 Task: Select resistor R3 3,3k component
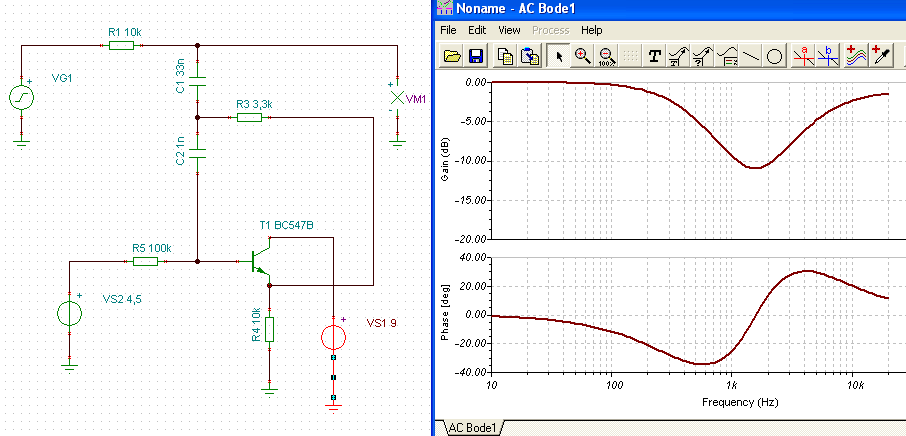[x=249, y=117]
